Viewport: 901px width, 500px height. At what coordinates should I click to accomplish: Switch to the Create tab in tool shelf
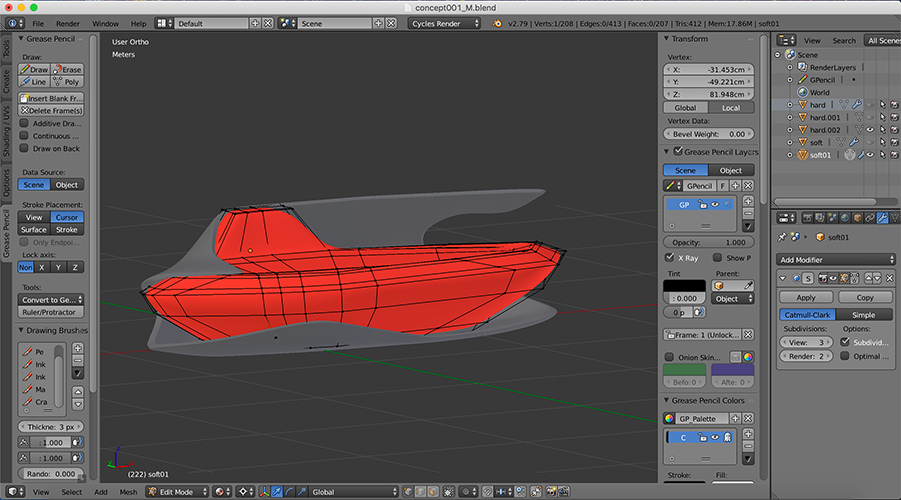click(6, 82)
